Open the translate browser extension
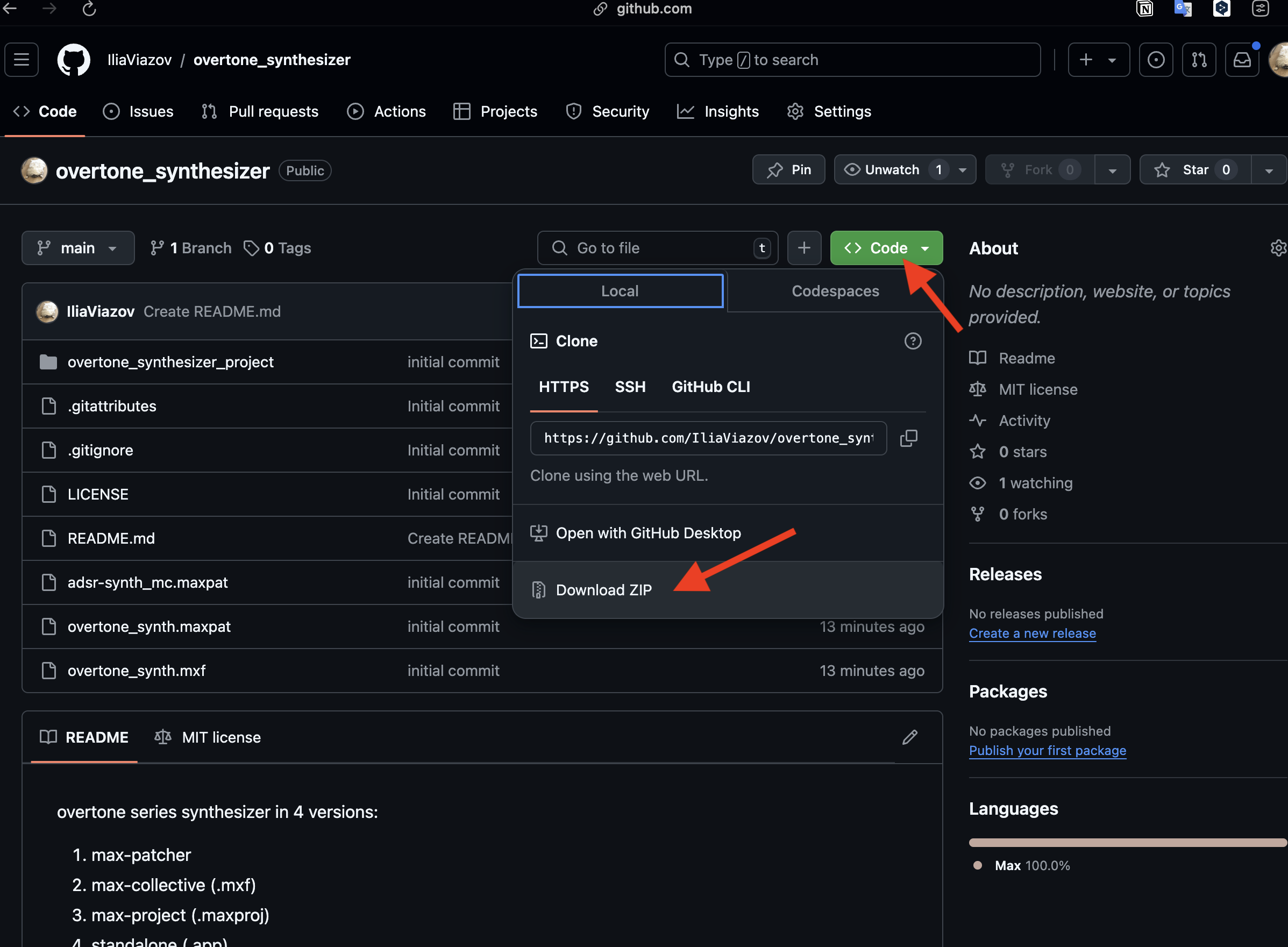This screenshot has height=947, width=1288. 1183,9
